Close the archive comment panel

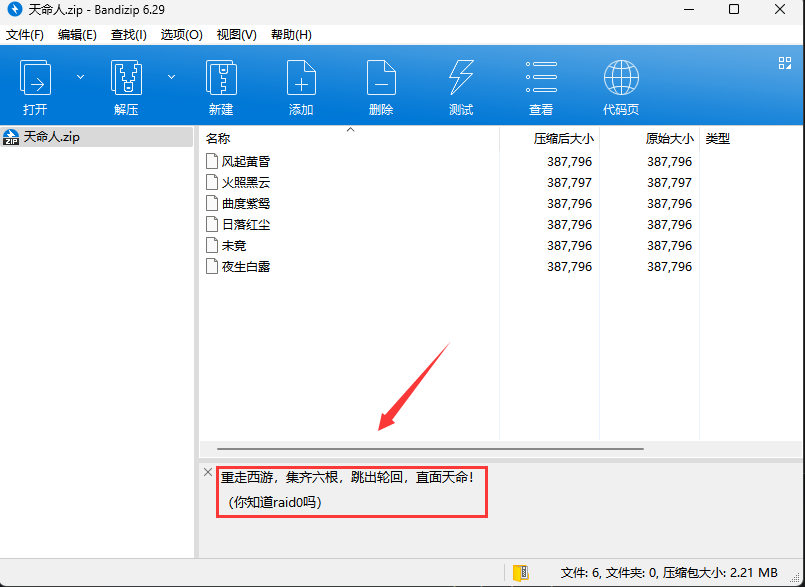coord(208,472)
